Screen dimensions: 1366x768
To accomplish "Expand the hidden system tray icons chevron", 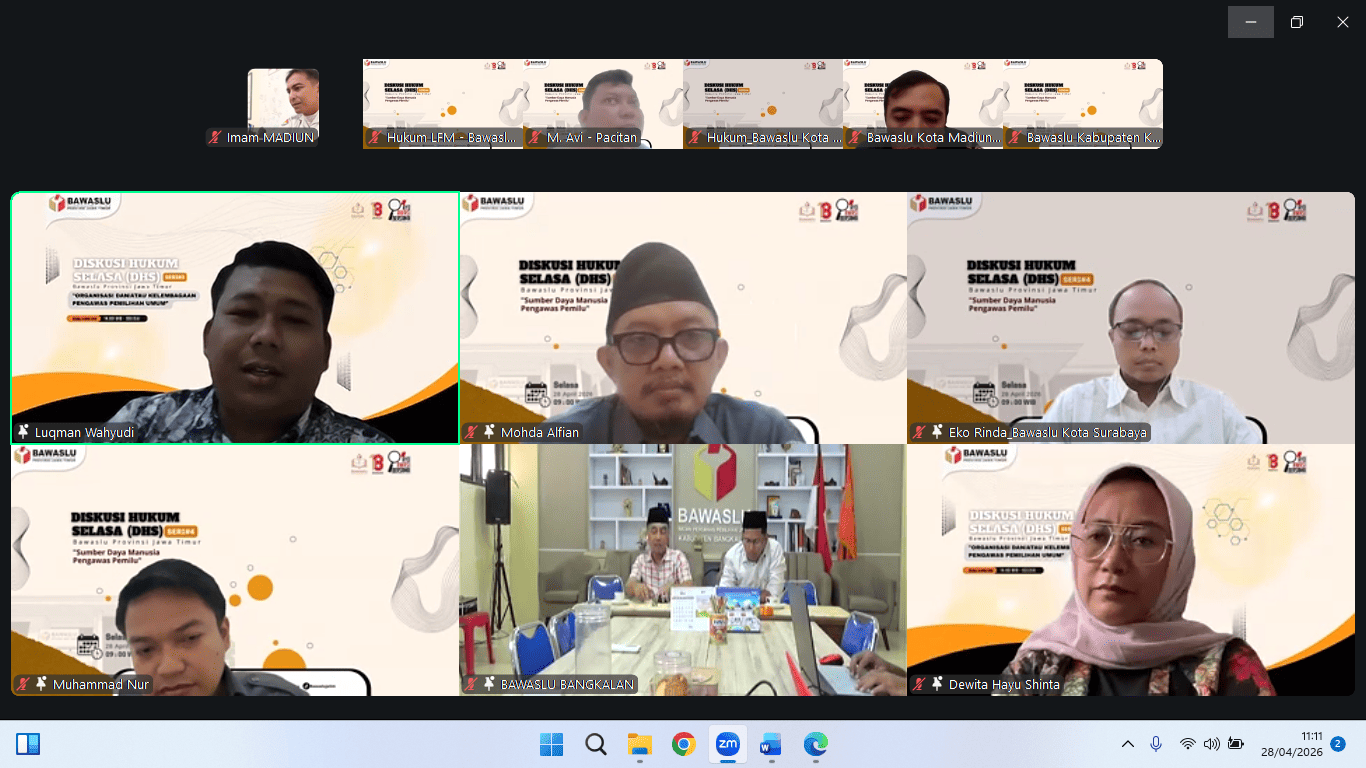I will point(1128,744).
